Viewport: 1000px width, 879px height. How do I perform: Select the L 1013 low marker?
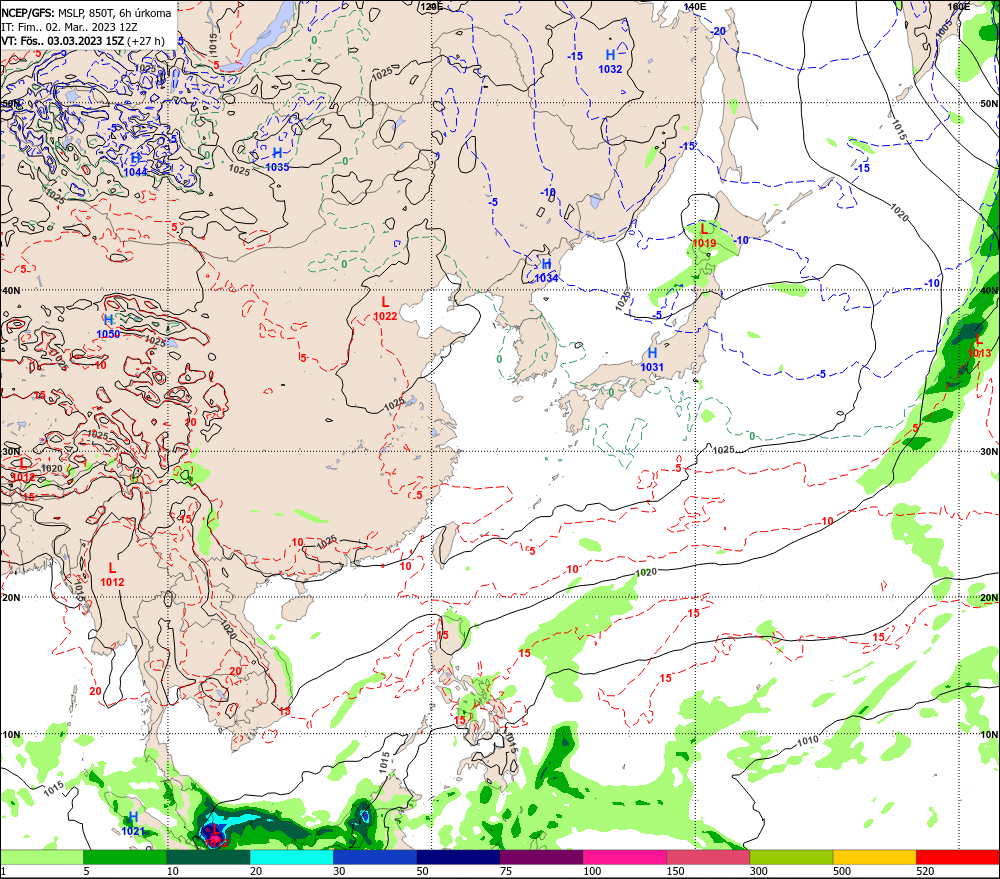click(980, 346)
